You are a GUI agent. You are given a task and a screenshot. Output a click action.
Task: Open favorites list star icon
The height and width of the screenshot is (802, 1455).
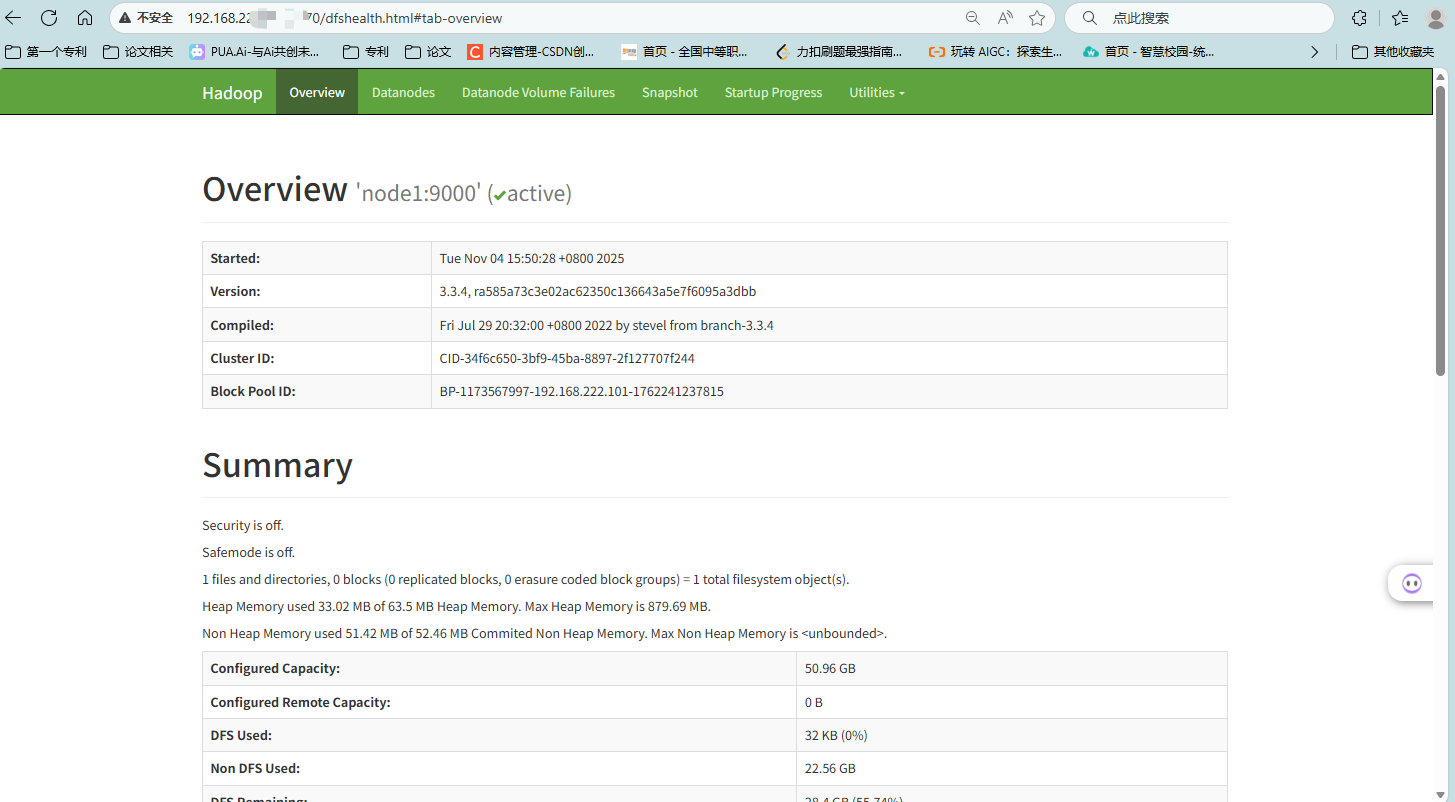click(1400, 18)
